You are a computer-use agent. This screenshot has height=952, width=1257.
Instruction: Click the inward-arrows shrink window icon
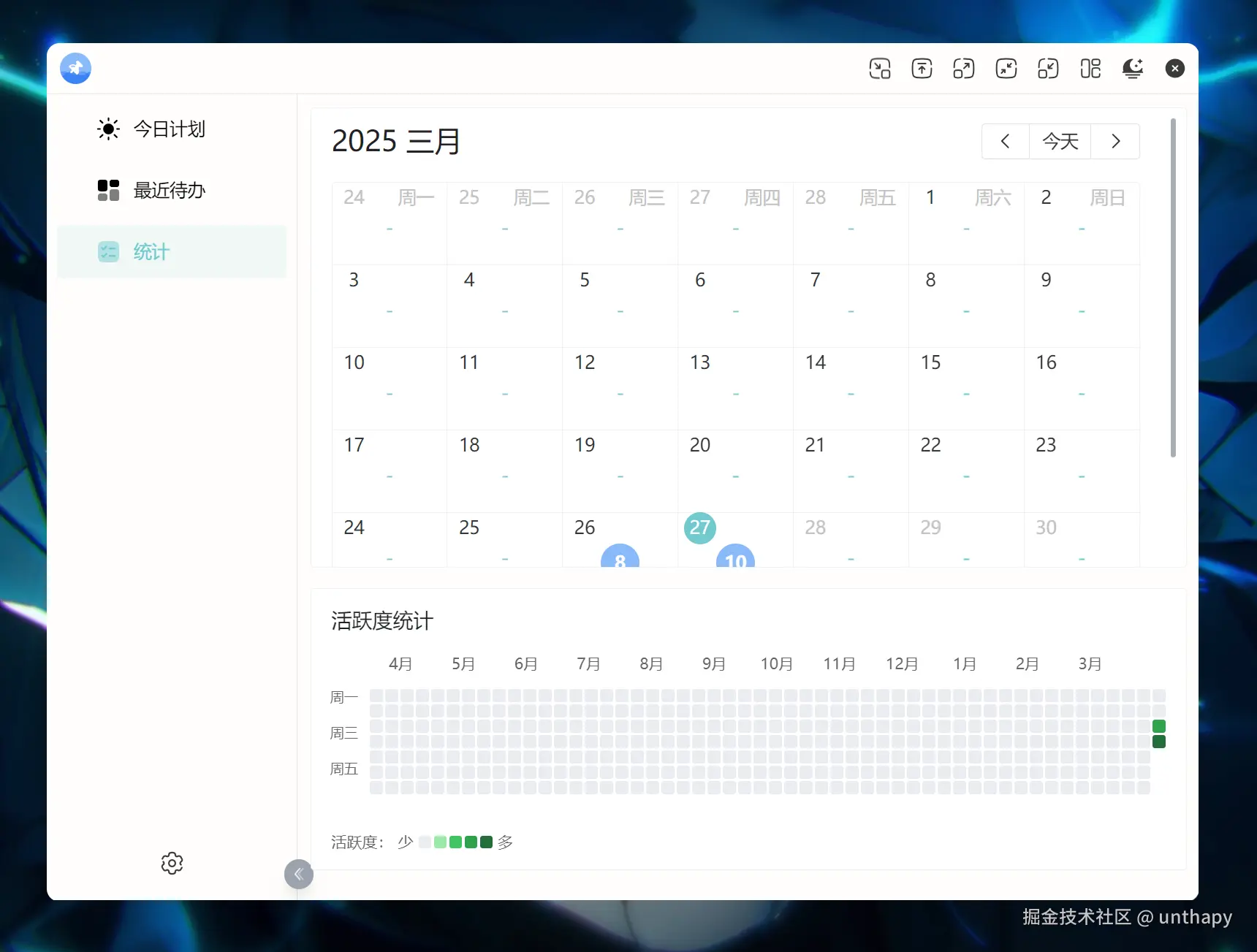pos(1006,69)
